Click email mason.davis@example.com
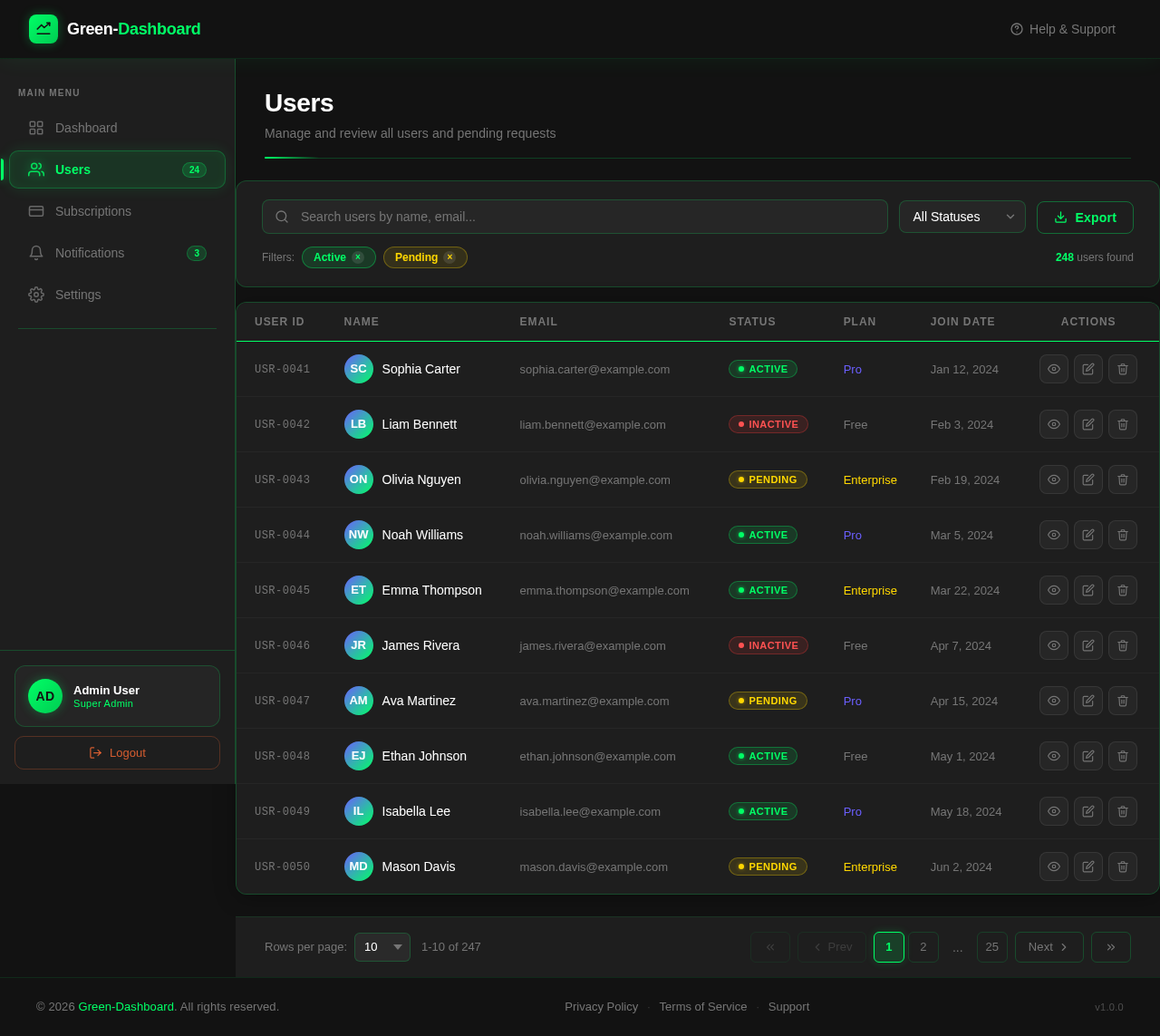The width and height of the screenshot is (1160, 1036). [x=594, y=867]
